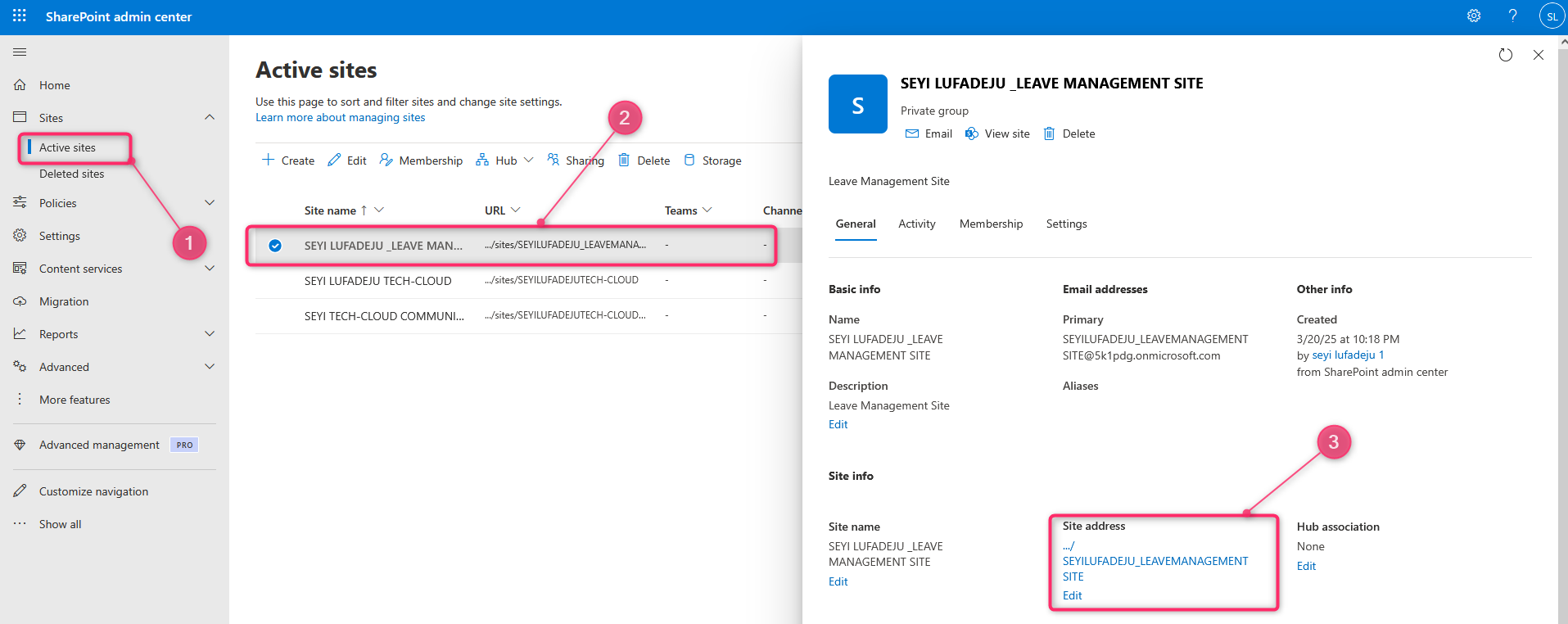Click Show all in the navigation
The width and height of the screenshot is (1568, 624).
pos(61,524)
